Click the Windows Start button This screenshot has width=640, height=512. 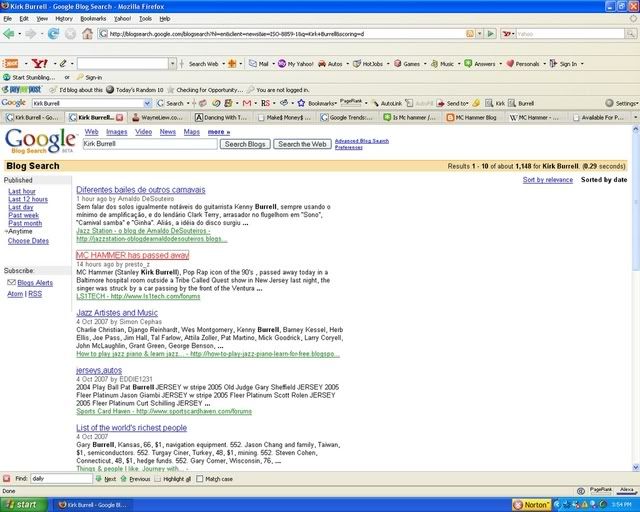tap(23, 505)
